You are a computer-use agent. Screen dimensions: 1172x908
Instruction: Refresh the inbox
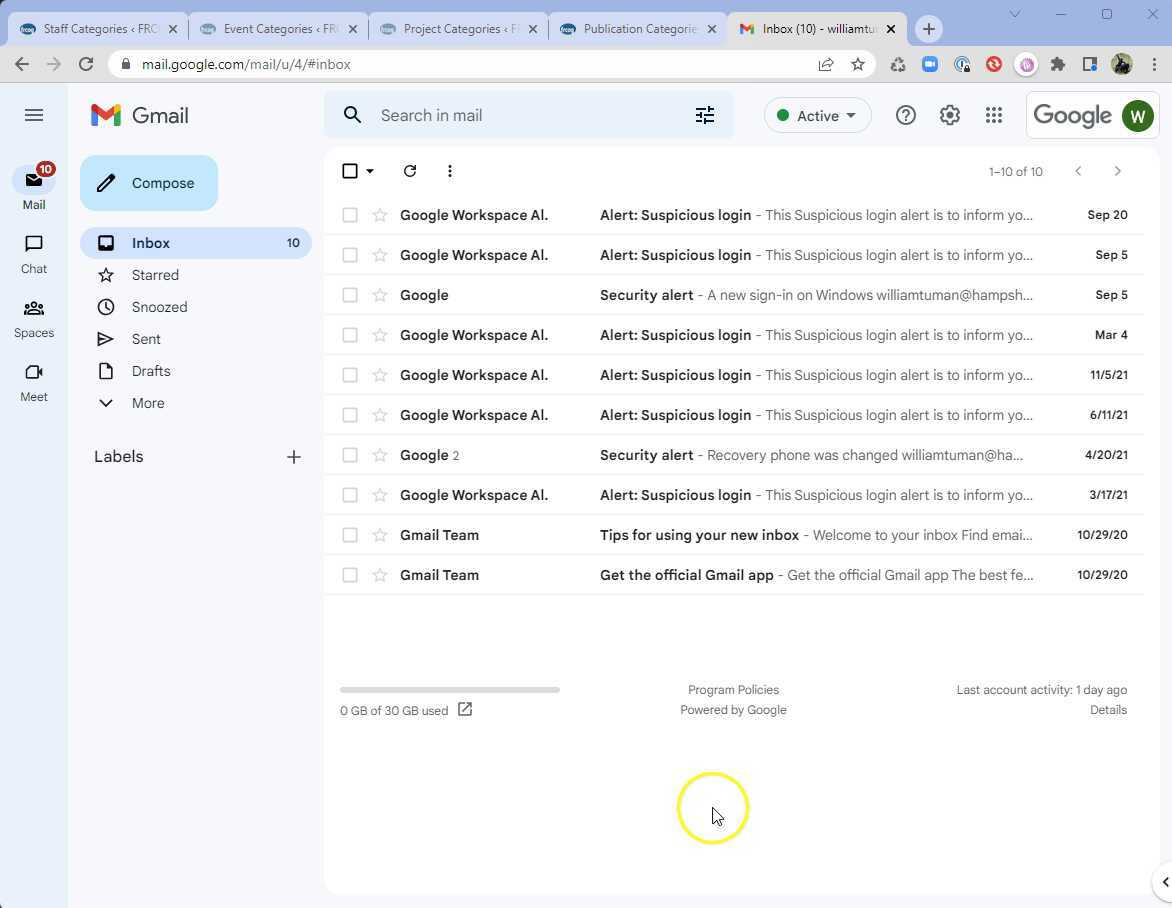(x=409, y=171)
